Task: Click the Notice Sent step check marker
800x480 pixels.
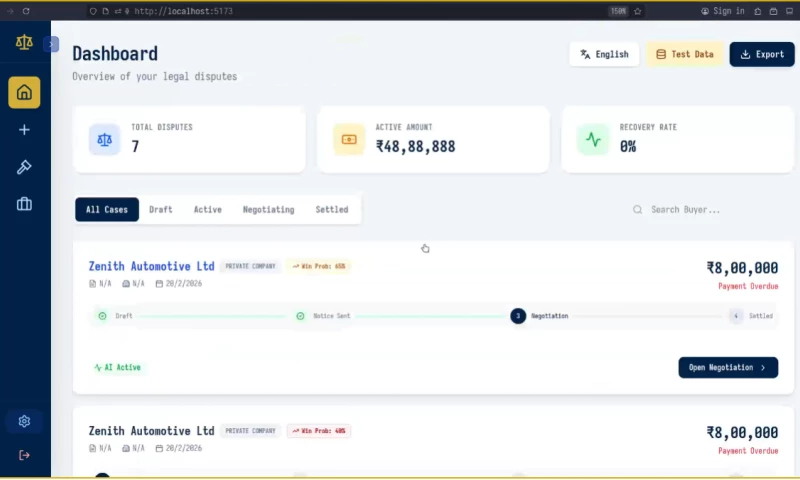Action: (301, 316)
